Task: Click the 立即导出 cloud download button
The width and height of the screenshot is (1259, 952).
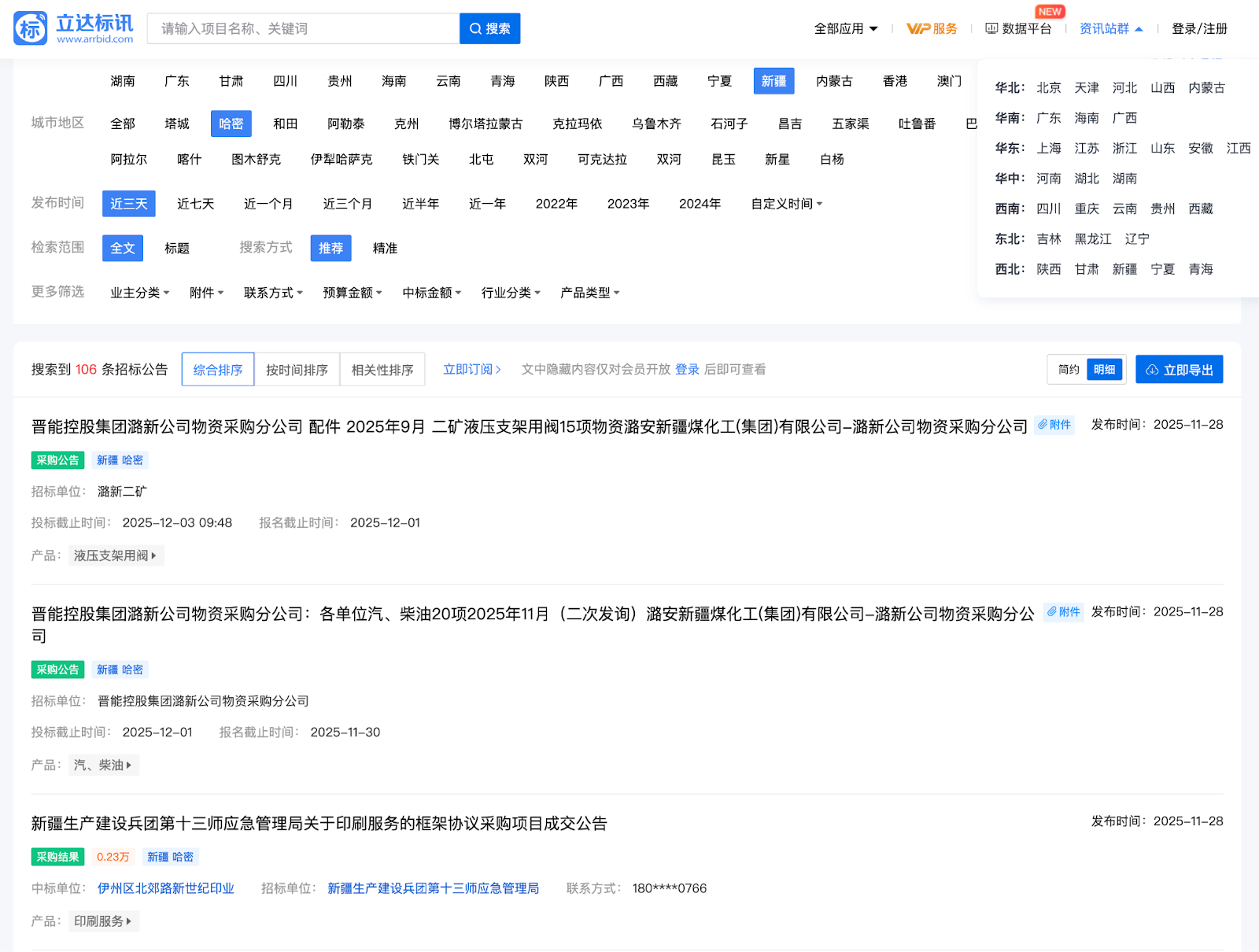Action: pos(1179,370)
